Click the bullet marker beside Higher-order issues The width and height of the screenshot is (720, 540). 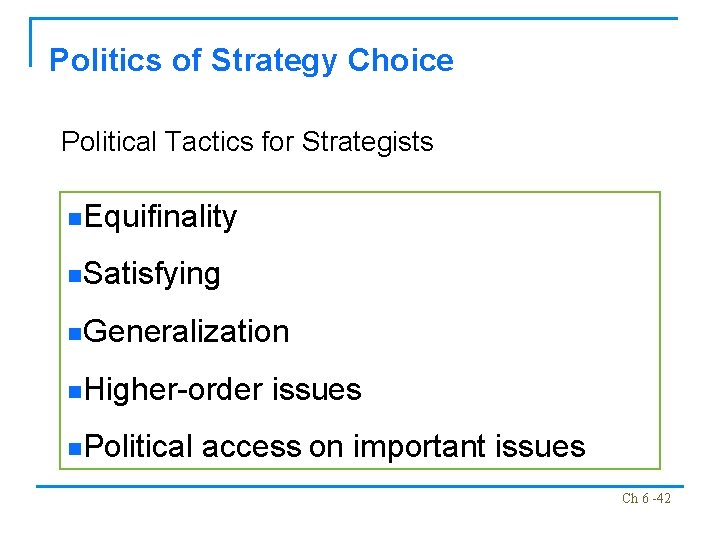(76, 390)
